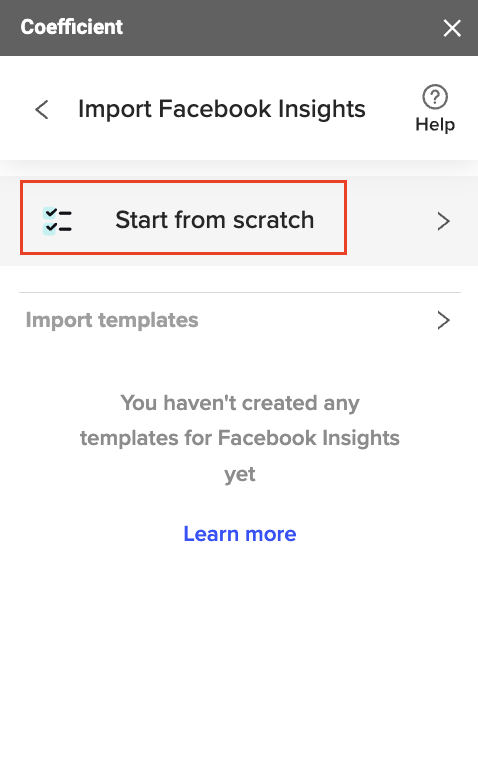This screenshot has height=774, width=478.
Task: Click the divider line above Import templates
Action: (240, 292)
